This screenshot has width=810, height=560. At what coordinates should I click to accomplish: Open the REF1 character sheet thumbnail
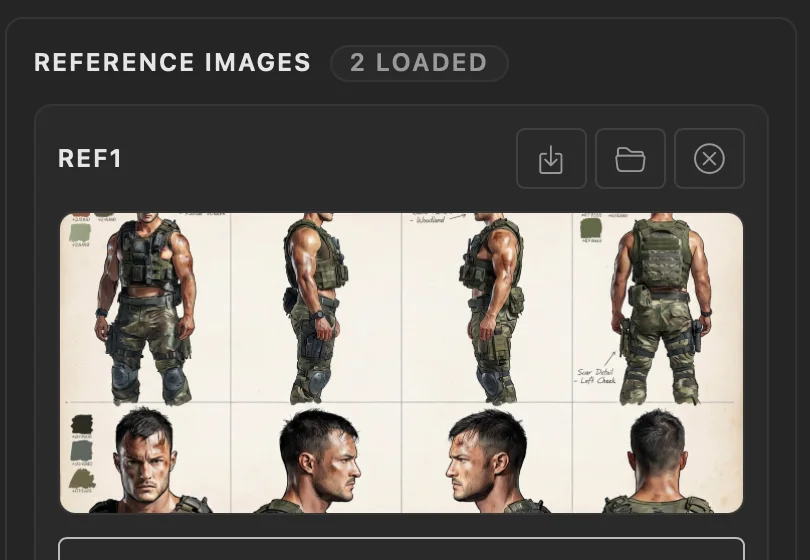coord(401,363)
